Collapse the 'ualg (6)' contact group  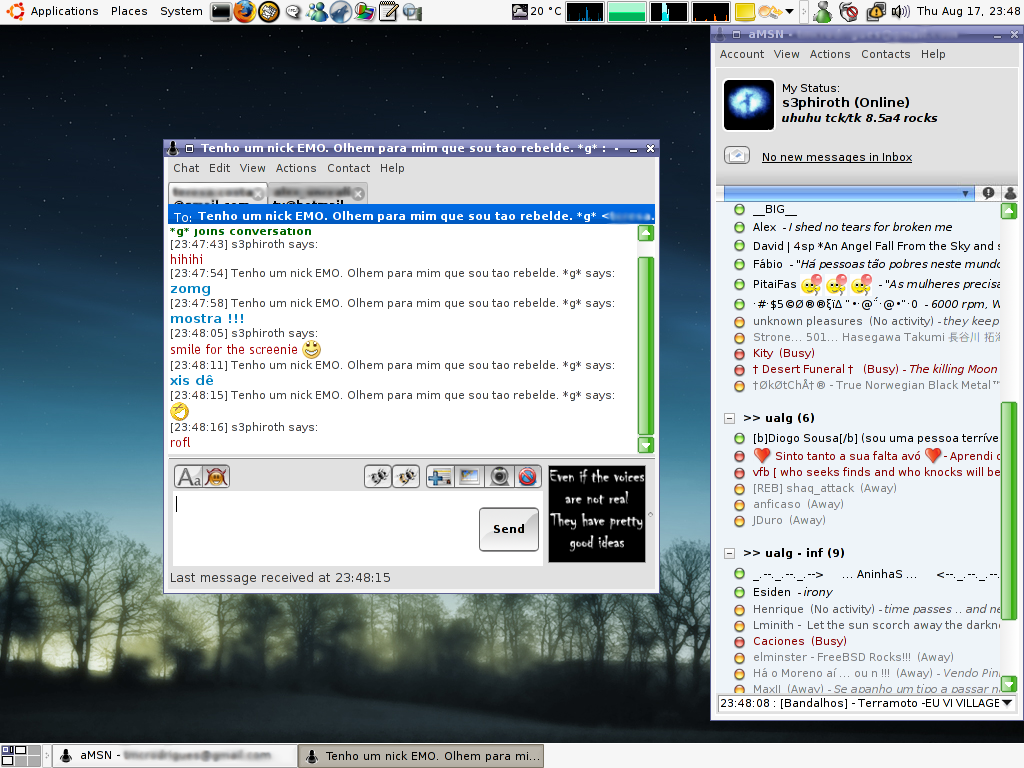(x=729, y=418)
